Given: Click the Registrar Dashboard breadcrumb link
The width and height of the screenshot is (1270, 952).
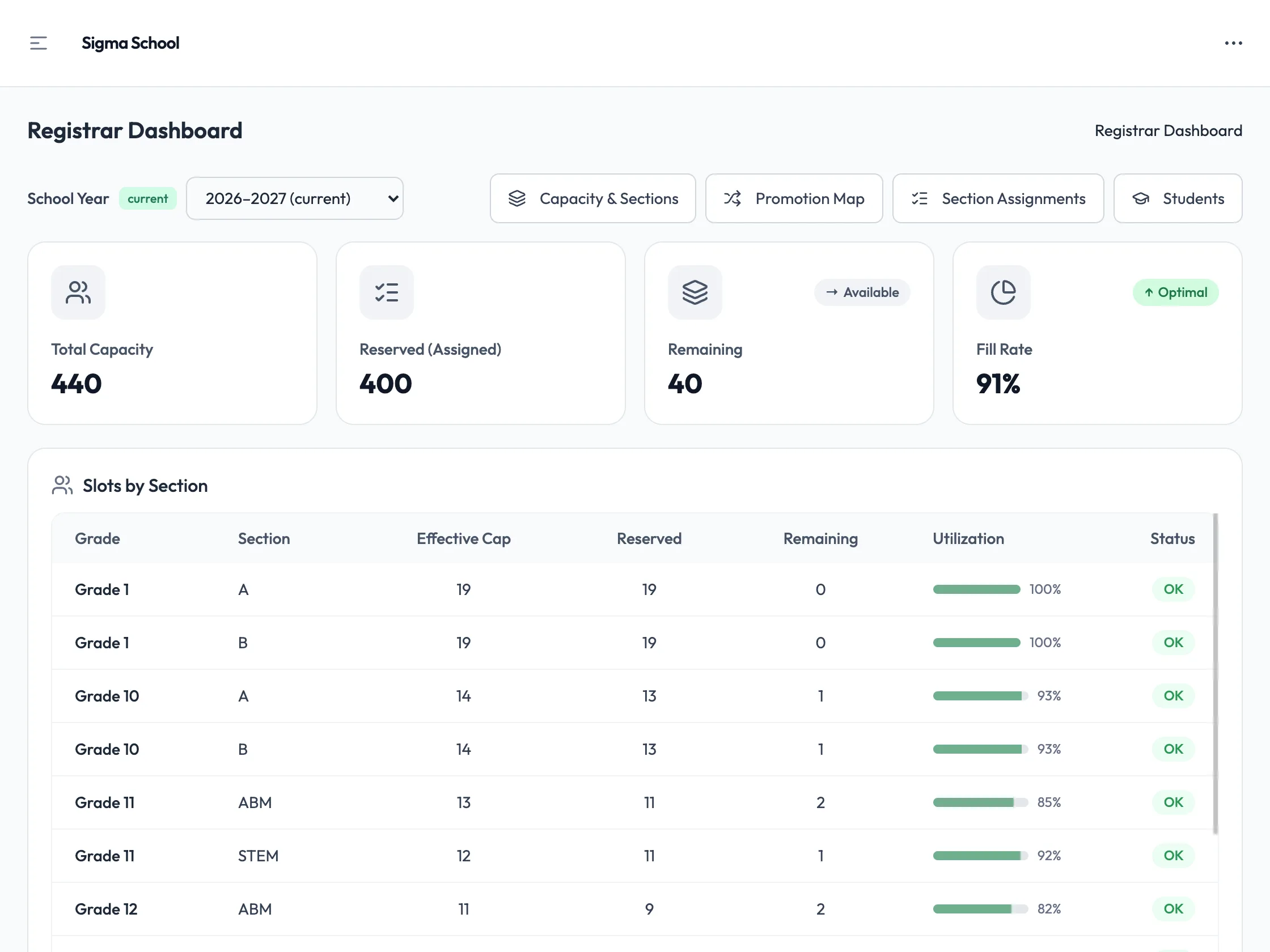Looking at the screenshot, I should pyautogui.click(x=1168, y=131).
